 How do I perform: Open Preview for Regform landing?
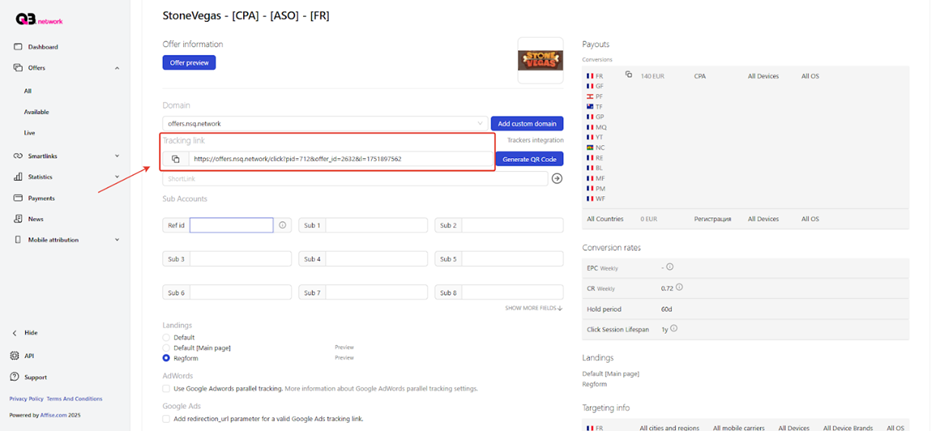click(x=344, y=358)
